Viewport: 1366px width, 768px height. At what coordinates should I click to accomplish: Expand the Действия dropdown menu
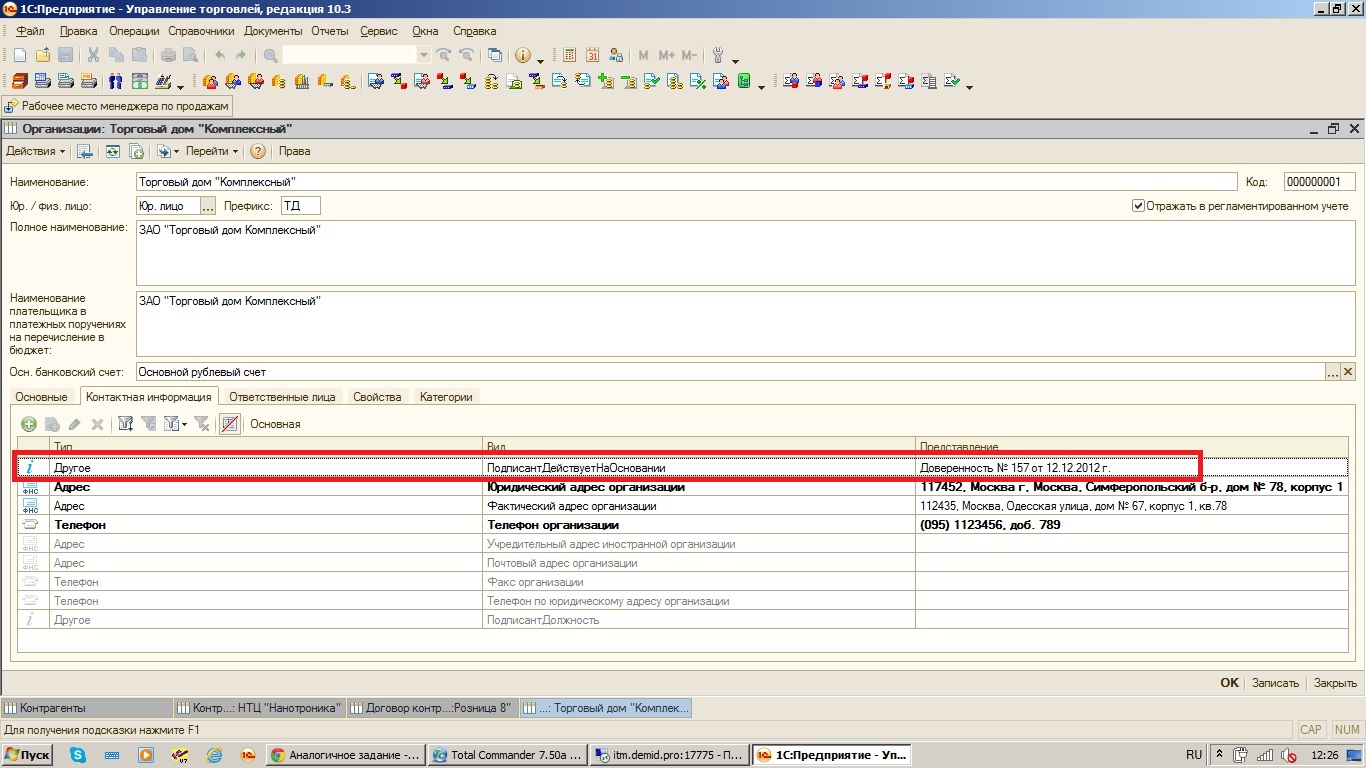(x=35, y=152)
